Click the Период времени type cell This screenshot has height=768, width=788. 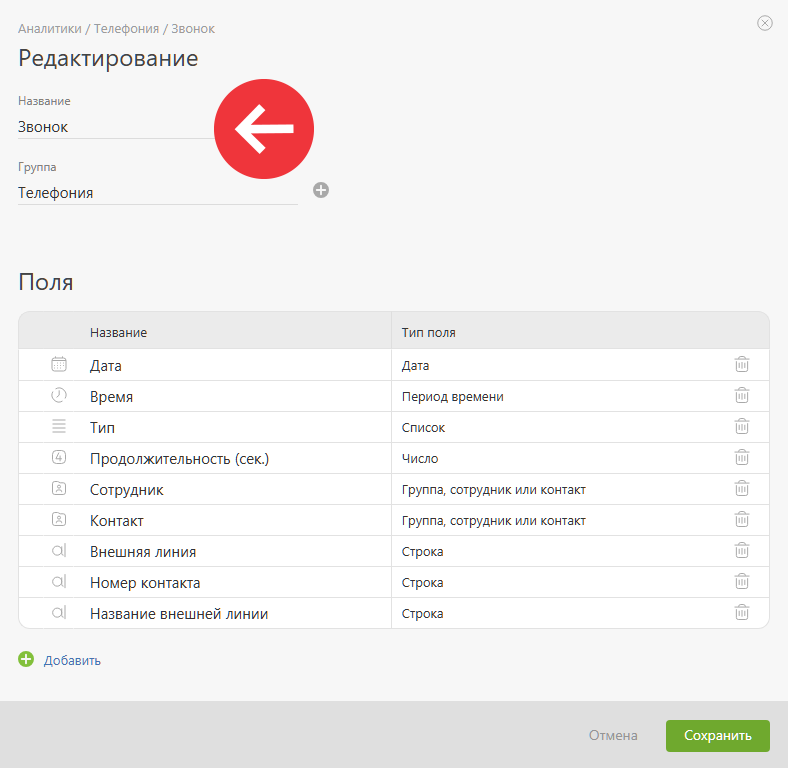[452, 397]
